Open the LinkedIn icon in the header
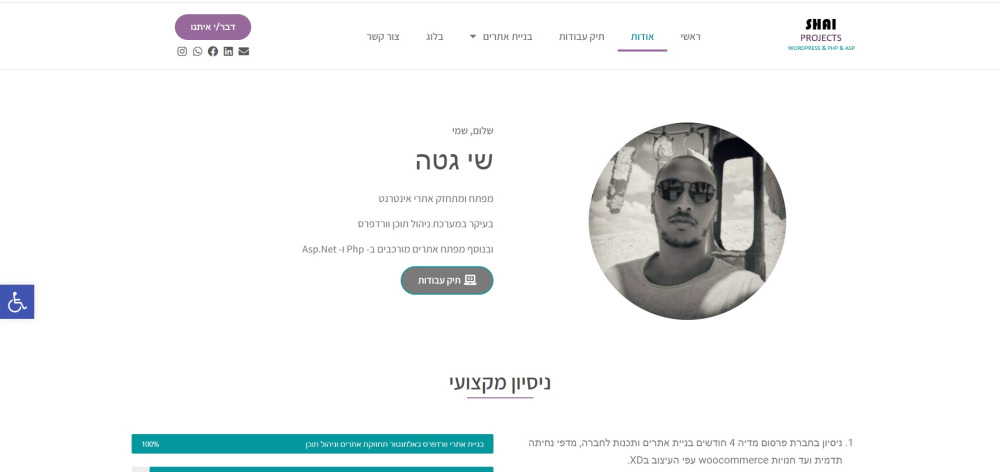The width and height of the screenshot is (1000, 472). 228,52
